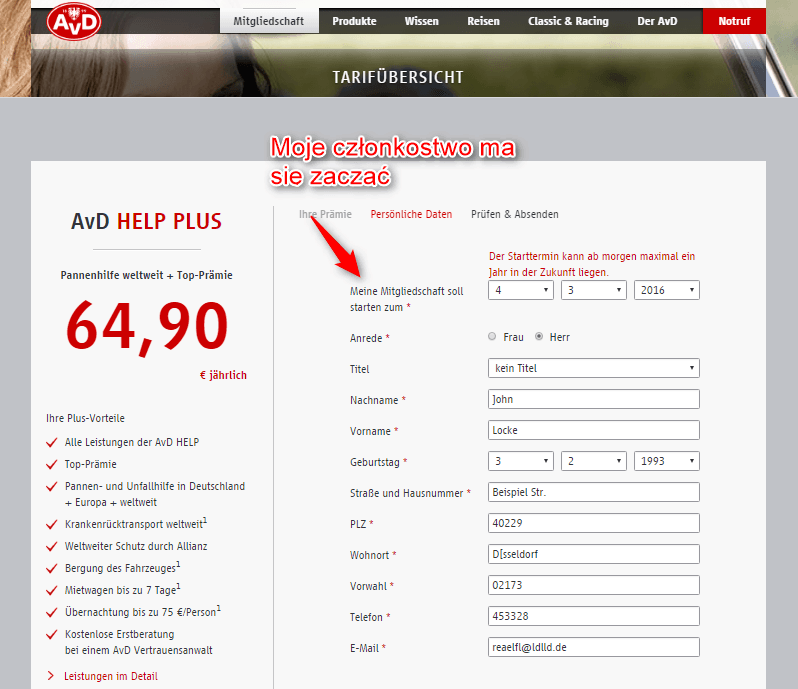Click the Übernachtung bis zu 75 €/Person entry
Viewport: 798px width, 689px height.
coord(142,611)
